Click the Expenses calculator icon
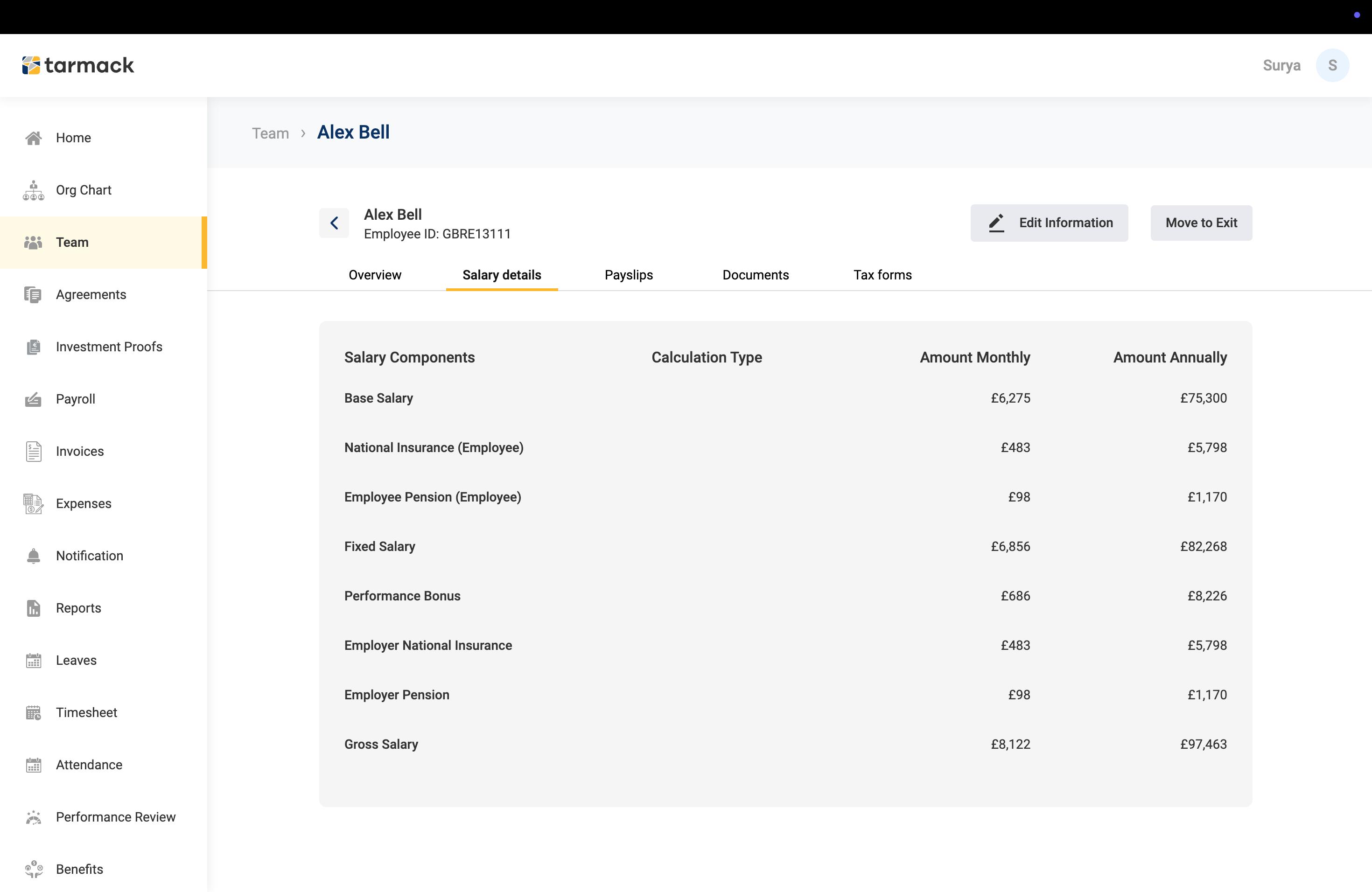This screenshot has height=892, width=1372. point(34,504)
